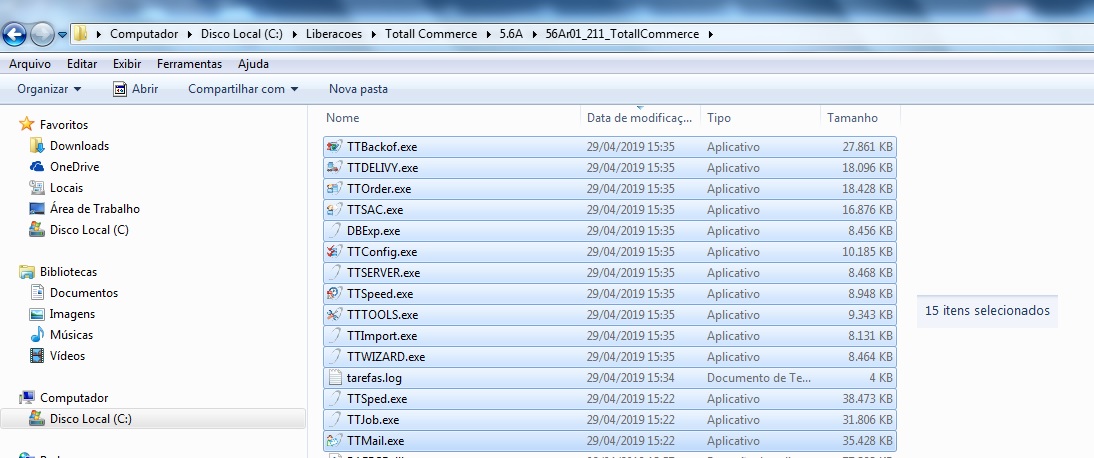Select the TTConfig.exe application icon

coord(335,251)
